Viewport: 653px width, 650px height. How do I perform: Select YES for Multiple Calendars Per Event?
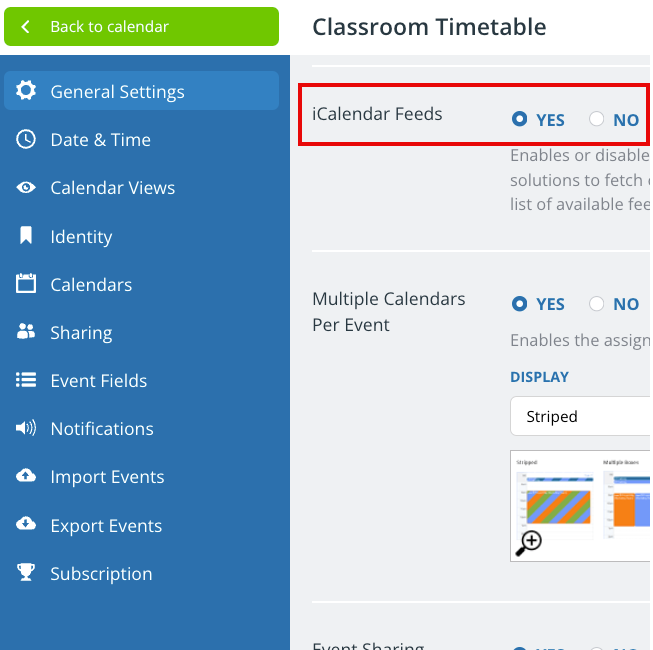tap(519, 304)
